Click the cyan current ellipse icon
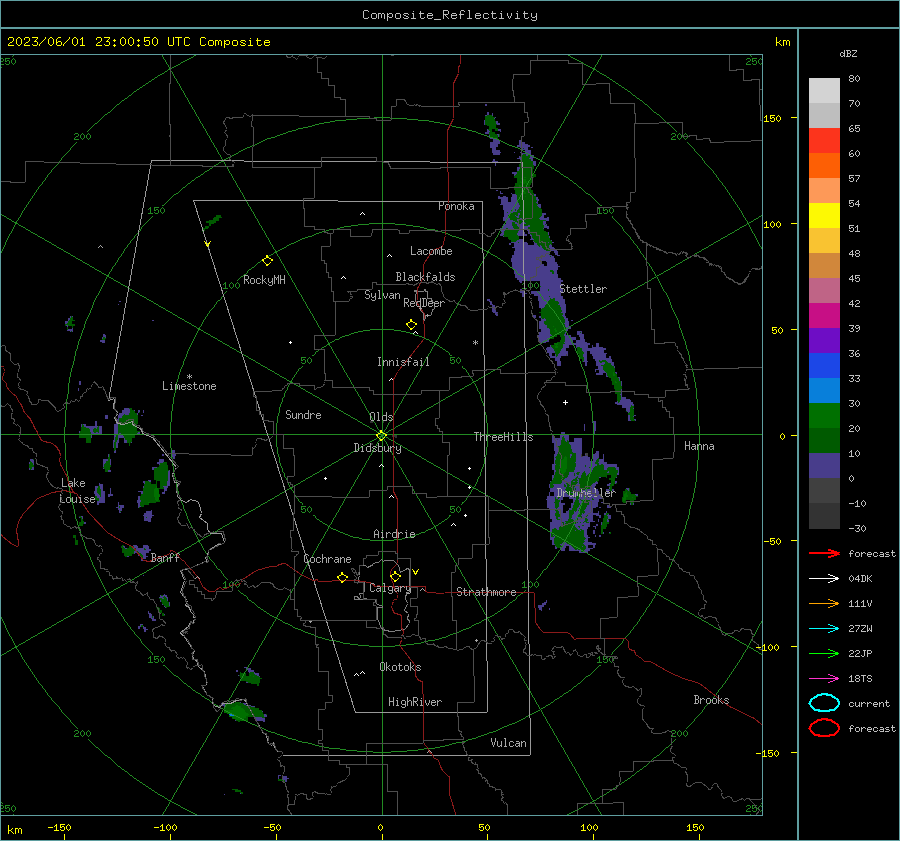This screenshot has height=841, width=900. coord(824,703)
